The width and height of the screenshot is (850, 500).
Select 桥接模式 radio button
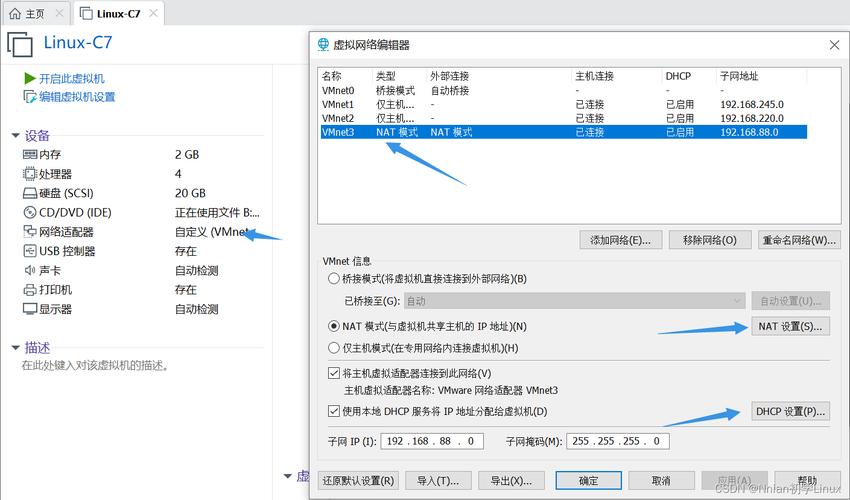point(334,279)
